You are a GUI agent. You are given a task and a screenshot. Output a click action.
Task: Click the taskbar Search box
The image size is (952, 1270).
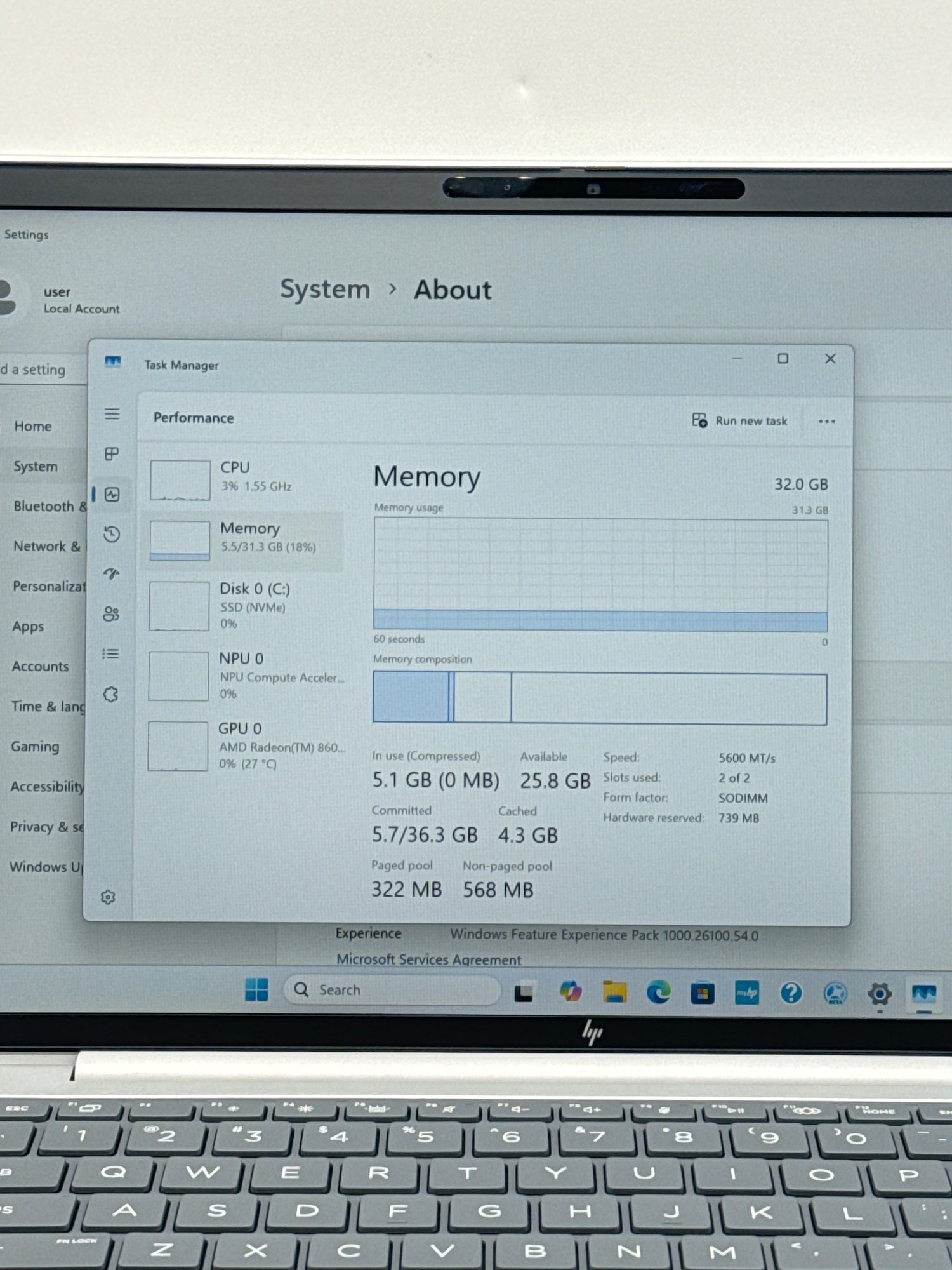[391, 990]
